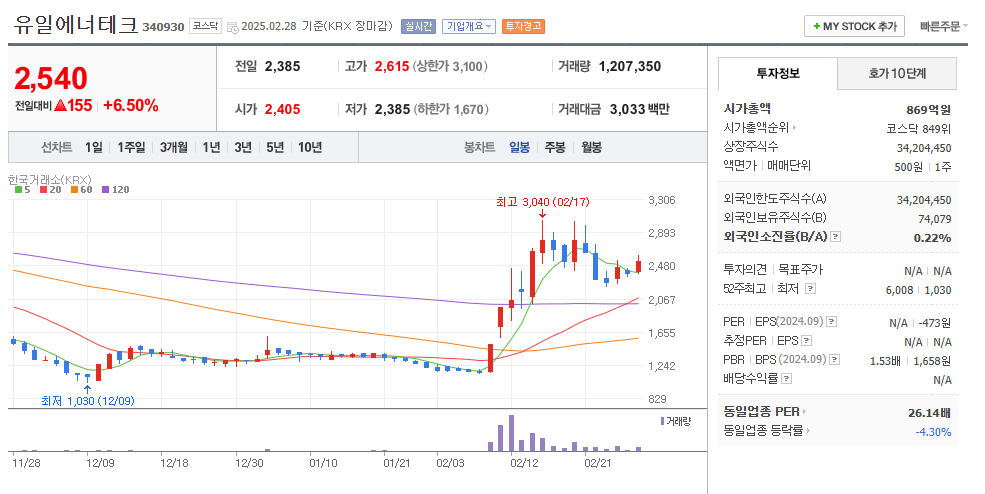Select the 월봉 monthly candle chart
985x494 pixels.
592,147
